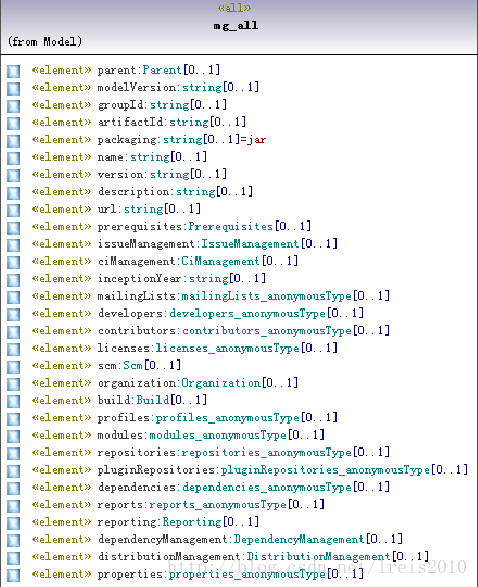Image resolution: width=478 pixels, height=587 pixels.
Task: Click the default value jar of packaging
Action: (256, 140)
